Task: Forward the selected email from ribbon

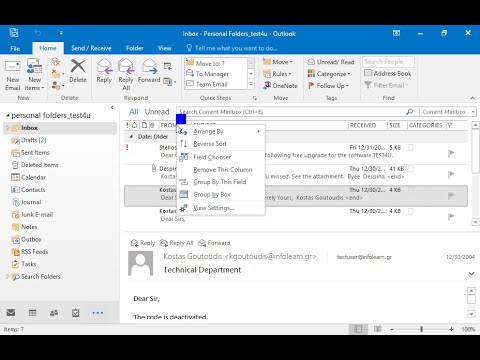Action: coord(149,71)
